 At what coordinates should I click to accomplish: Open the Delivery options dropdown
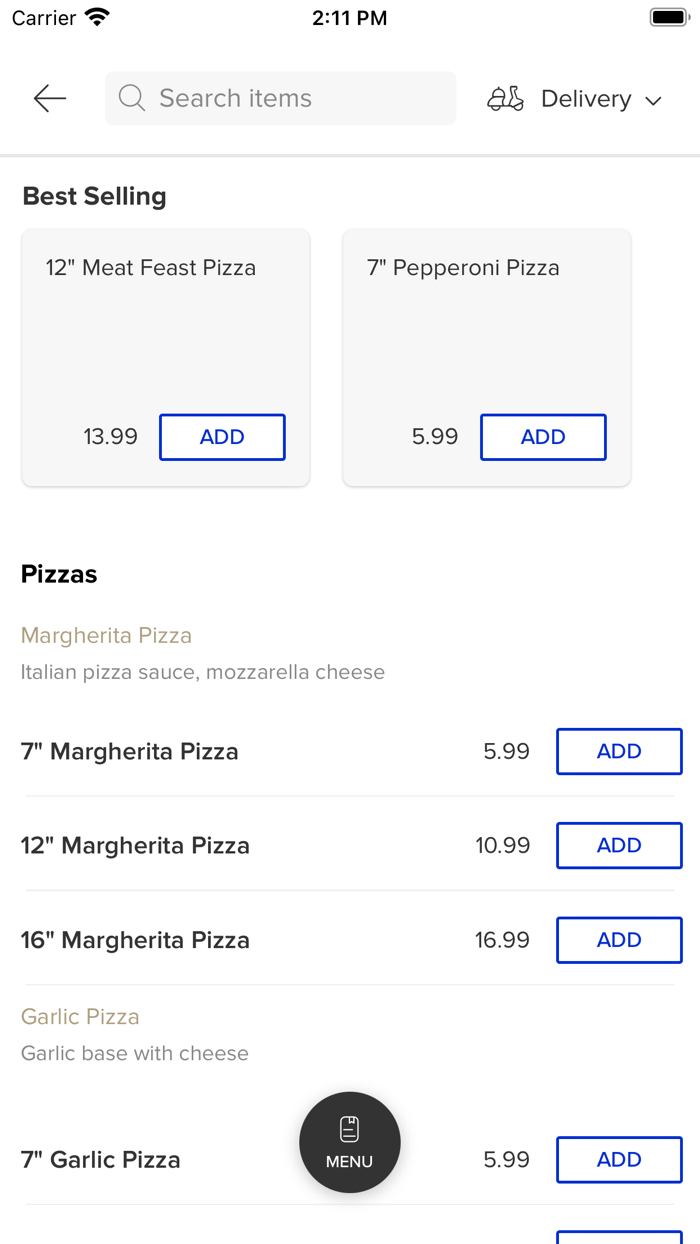pyautogui.click(x=586, y=98)
